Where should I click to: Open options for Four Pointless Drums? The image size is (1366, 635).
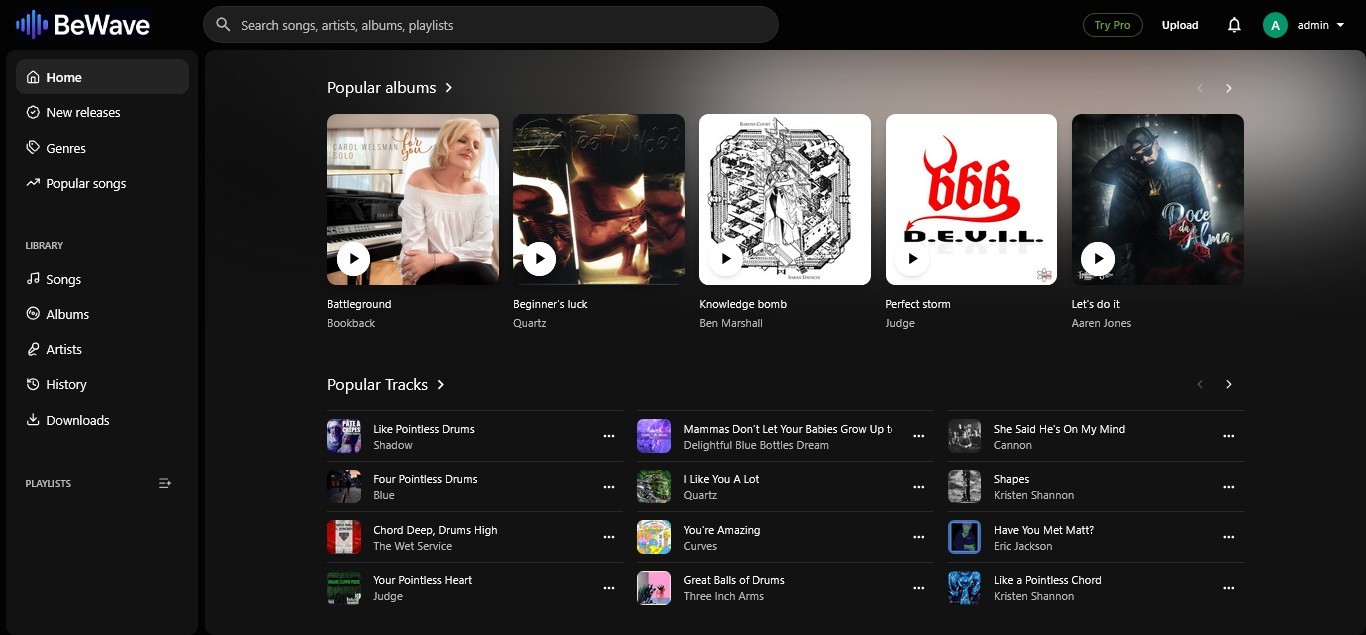point(609,487)
